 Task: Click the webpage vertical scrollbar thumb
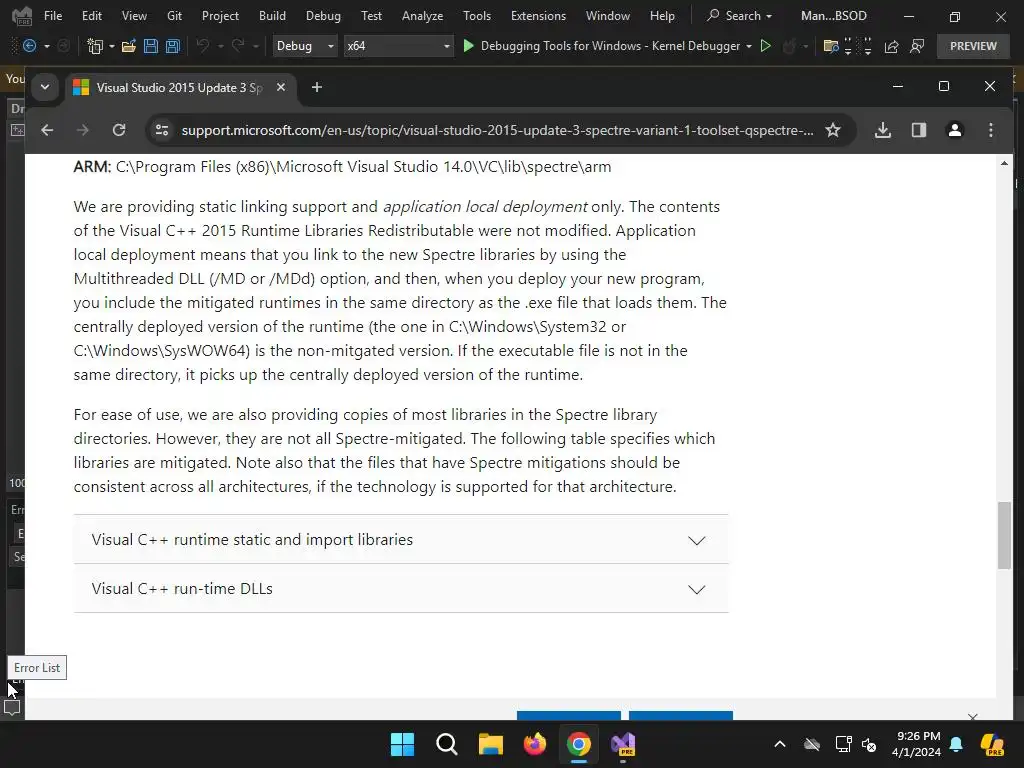[x=1004, y=535]
